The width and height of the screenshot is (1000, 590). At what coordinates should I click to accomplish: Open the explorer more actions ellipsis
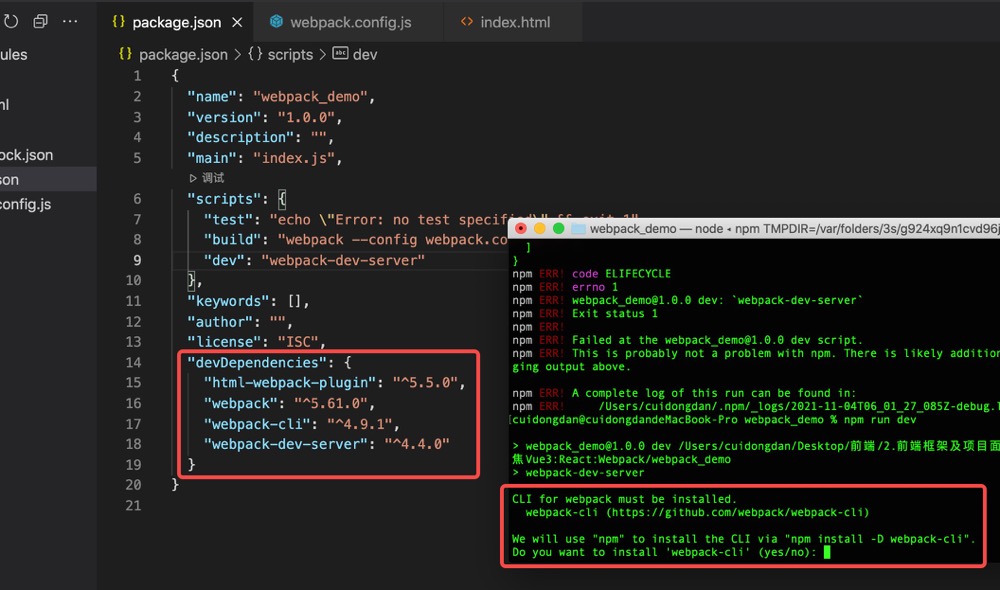[70, 21]
